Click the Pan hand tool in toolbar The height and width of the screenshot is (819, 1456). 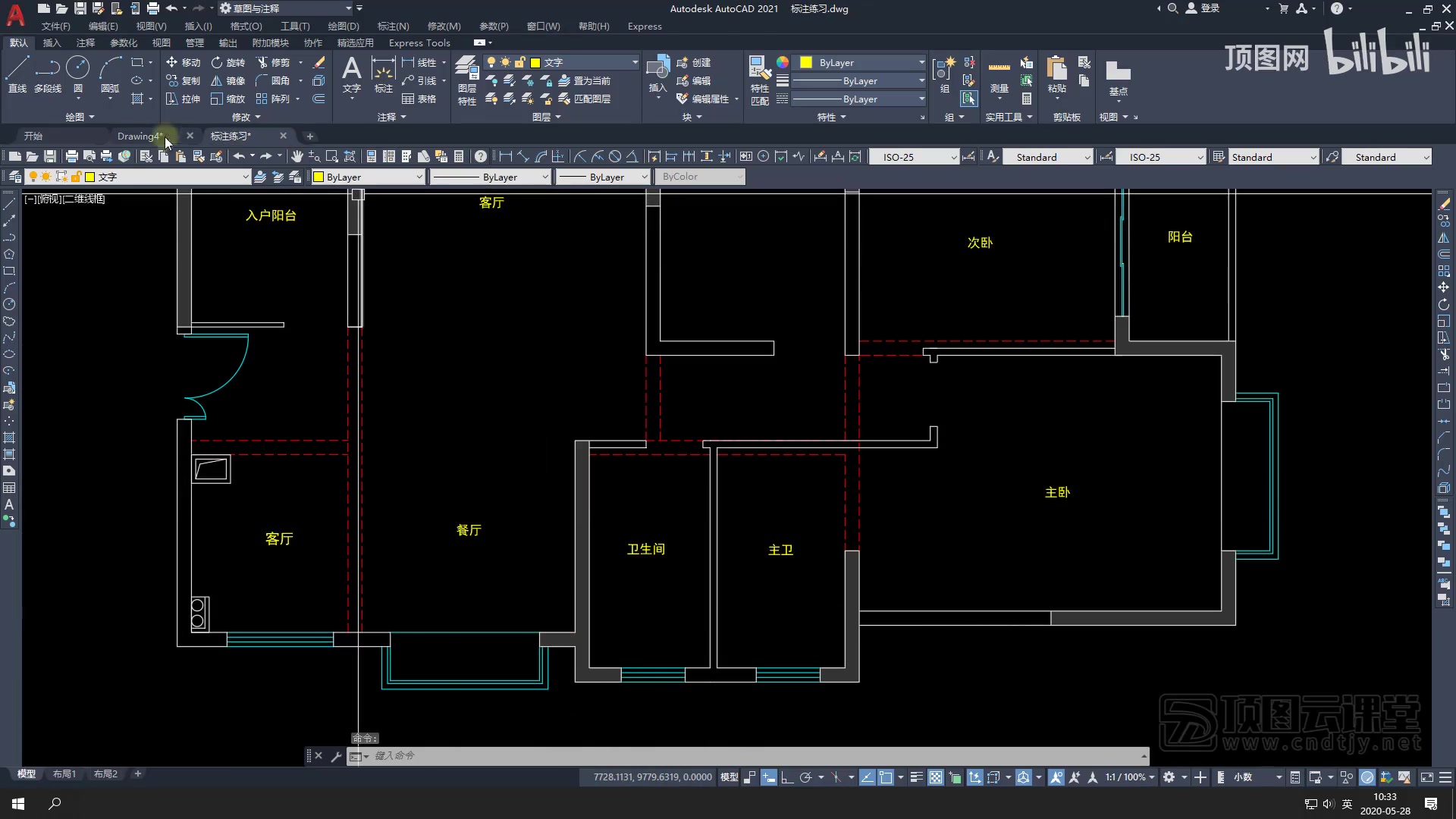pyautogui.click(x=297, y=156)
